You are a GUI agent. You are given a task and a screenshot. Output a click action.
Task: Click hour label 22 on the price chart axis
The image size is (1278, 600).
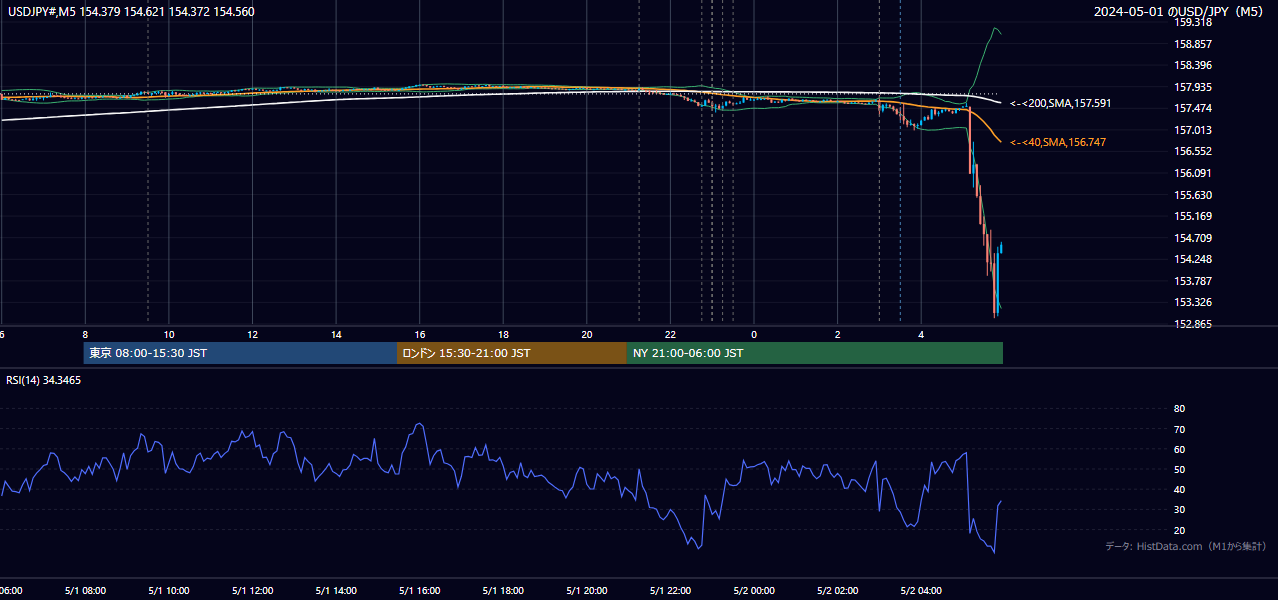coord(671,335)
